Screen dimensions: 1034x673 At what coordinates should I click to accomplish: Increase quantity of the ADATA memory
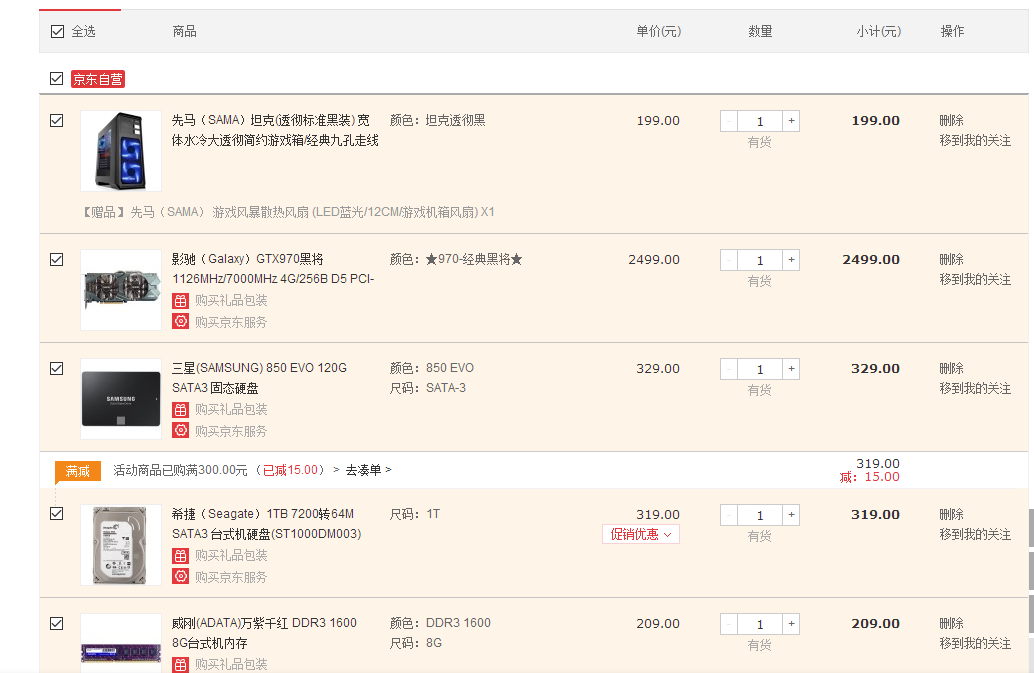tap(791, 624)
